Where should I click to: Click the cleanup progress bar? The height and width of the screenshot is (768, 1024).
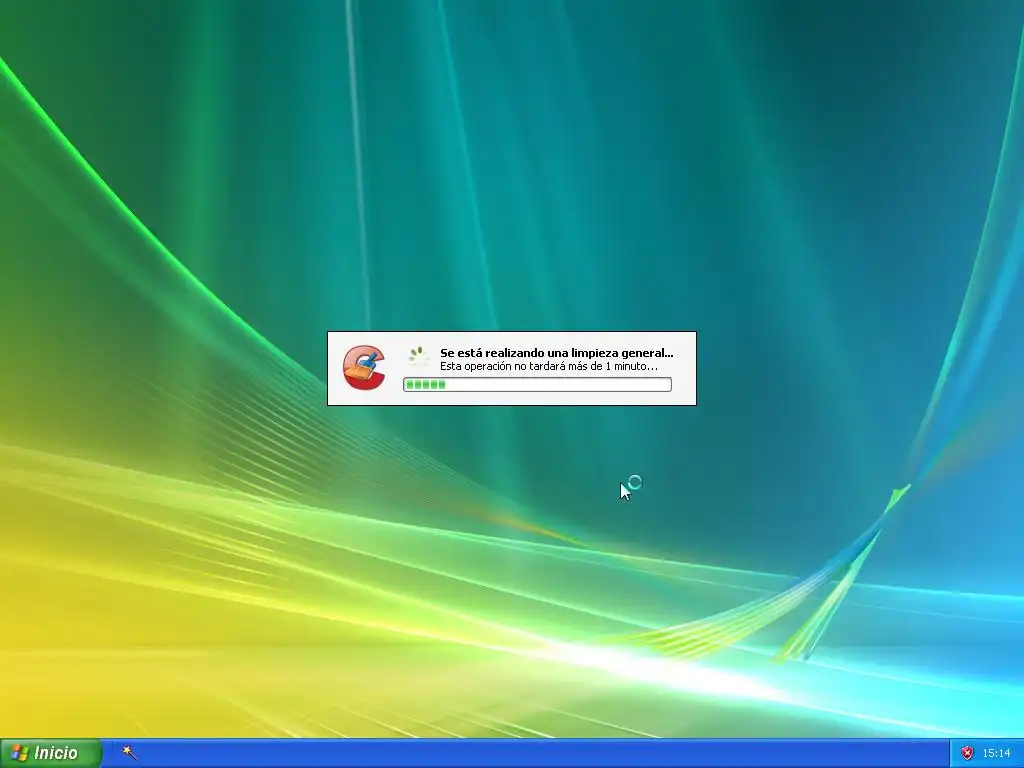[537, 385]
